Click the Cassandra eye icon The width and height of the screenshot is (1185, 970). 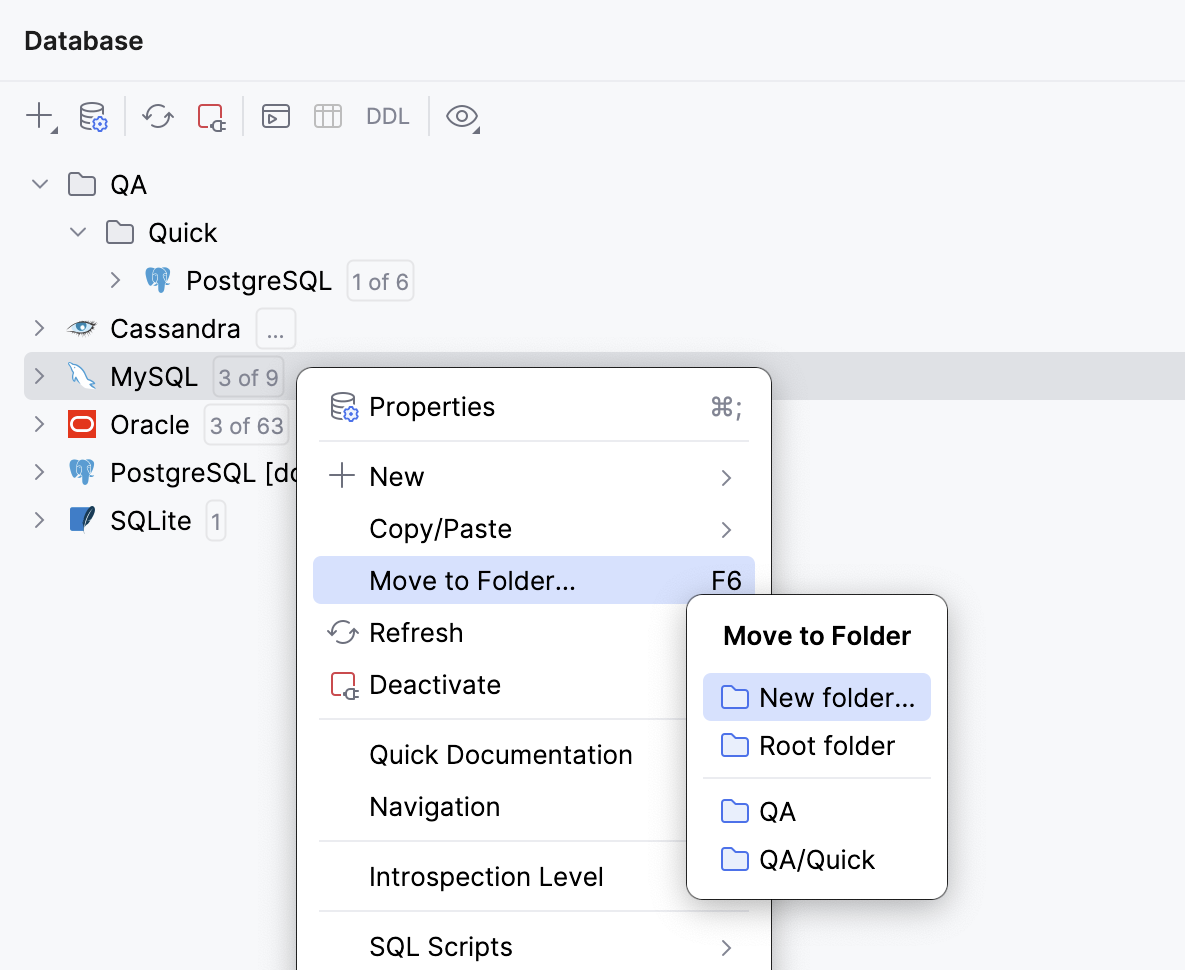point(80,328)
